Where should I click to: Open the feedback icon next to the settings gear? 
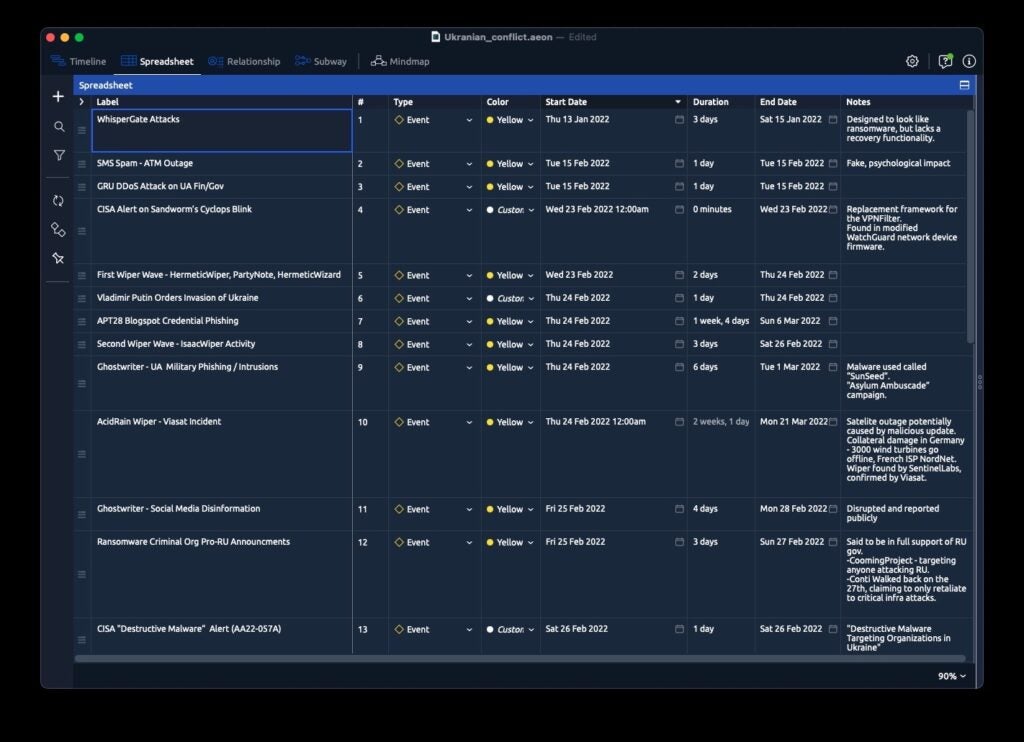[x=944, y=61]
